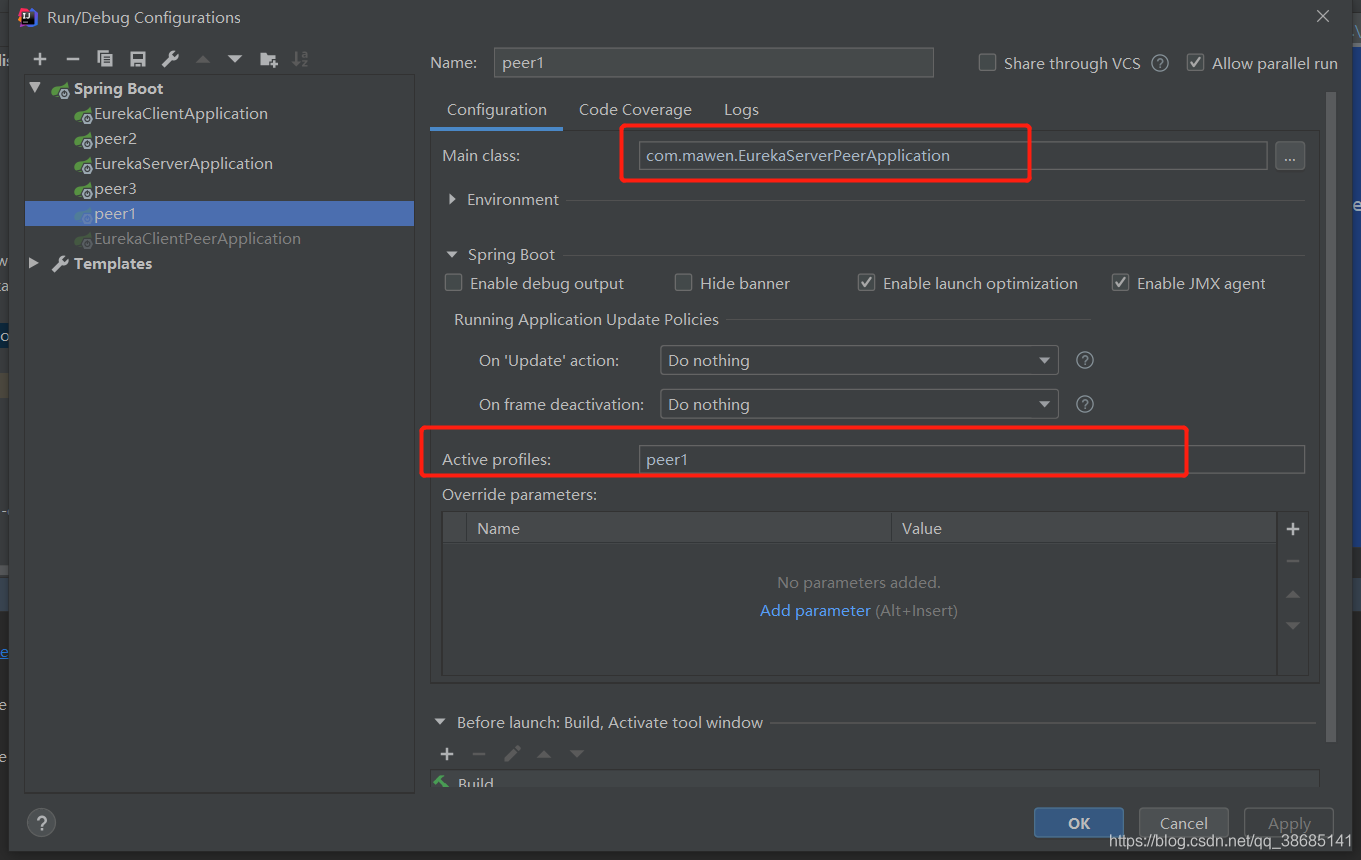
Task: Click the Active profiles input field
Action: pyautogui.click(x=971, y=460)
